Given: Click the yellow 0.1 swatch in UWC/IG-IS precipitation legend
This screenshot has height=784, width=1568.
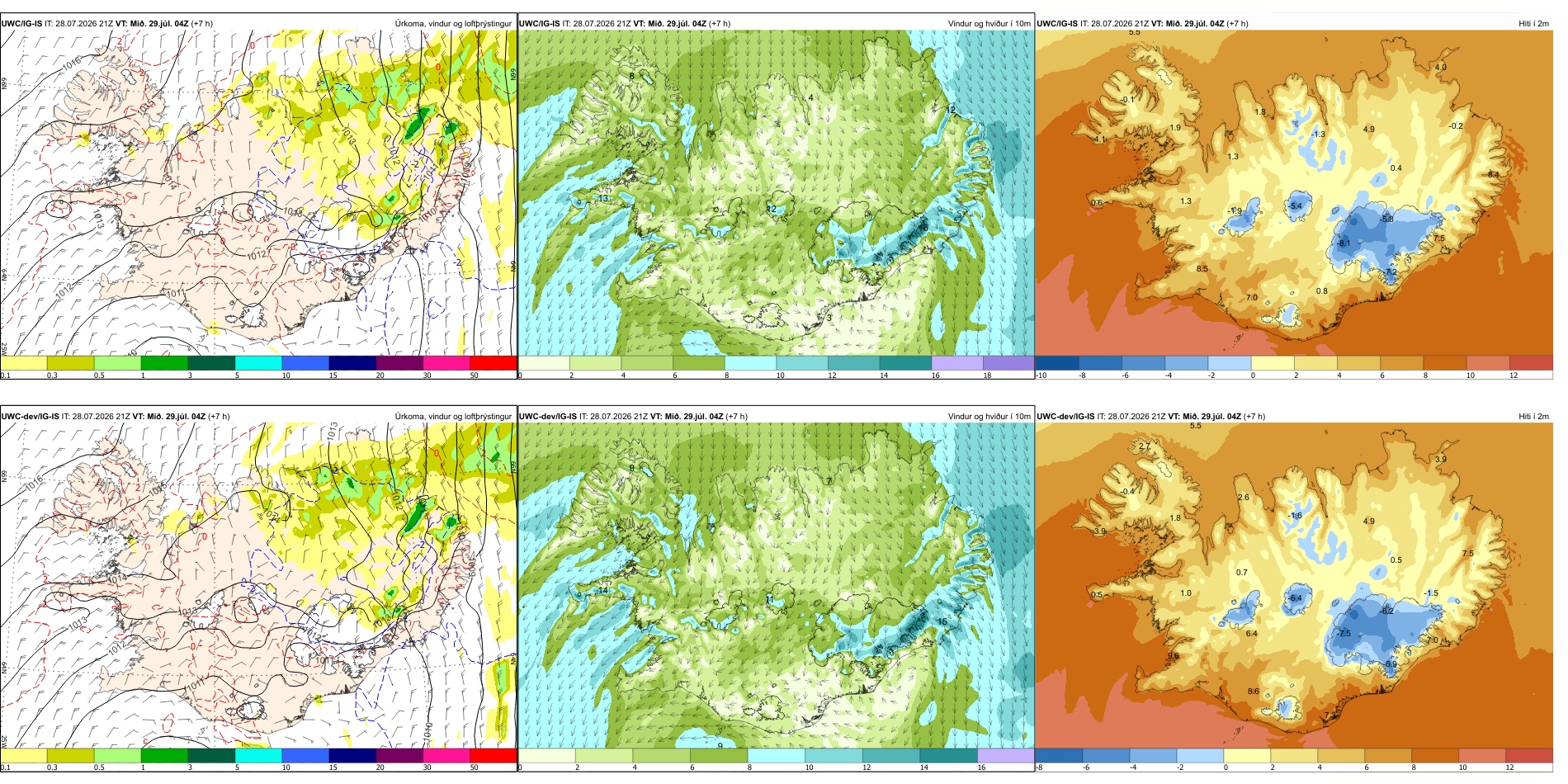Looking at the screenshot, I should 23,363.
